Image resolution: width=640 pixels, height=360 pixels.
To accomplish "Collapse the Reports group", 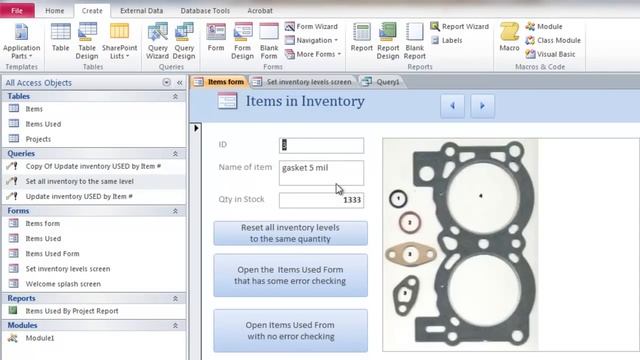I will coord(175,298).
